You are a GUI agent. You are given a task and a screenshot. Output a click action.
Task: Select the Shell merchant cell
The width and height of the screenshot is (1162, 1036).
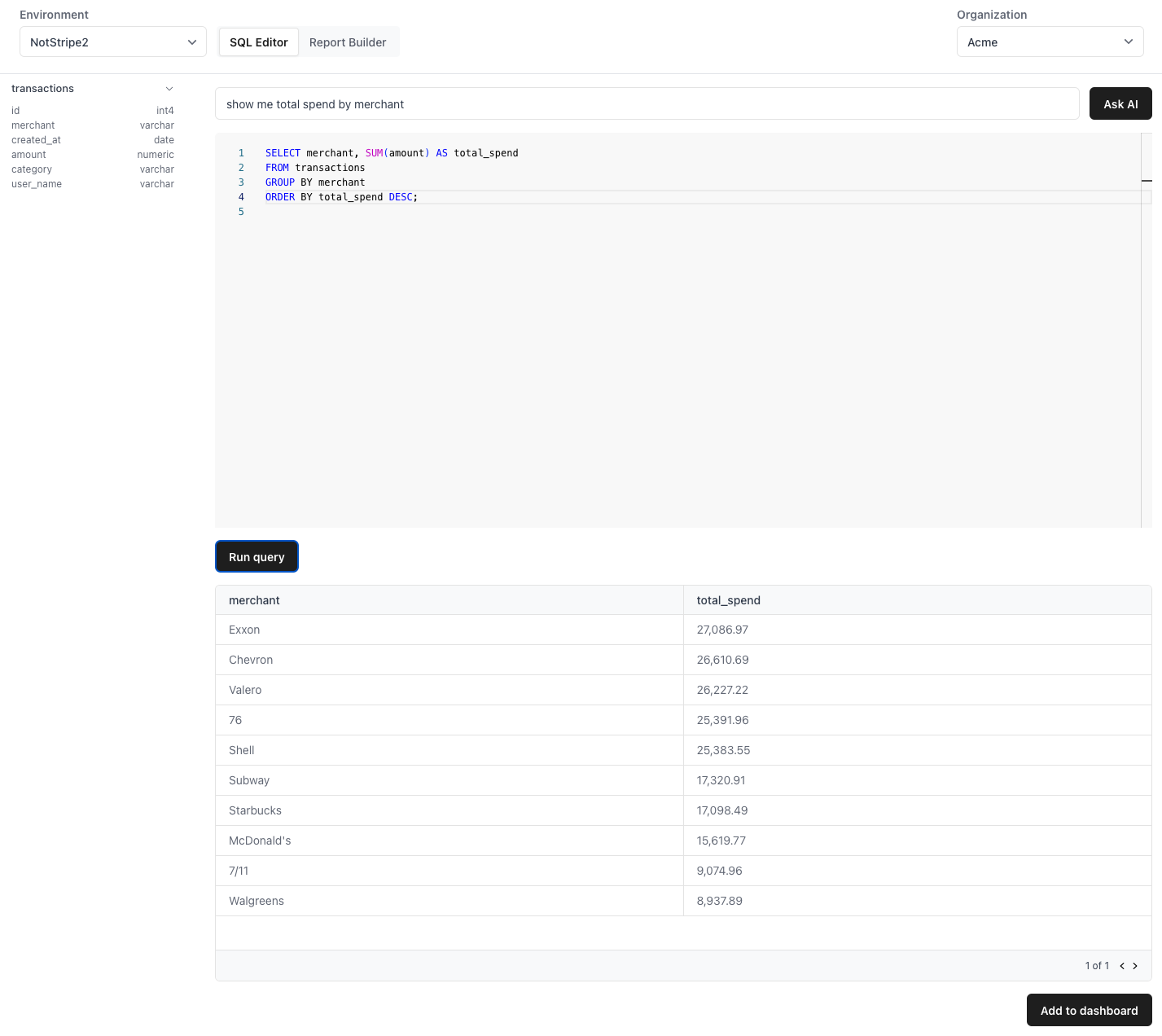point(449,750)
